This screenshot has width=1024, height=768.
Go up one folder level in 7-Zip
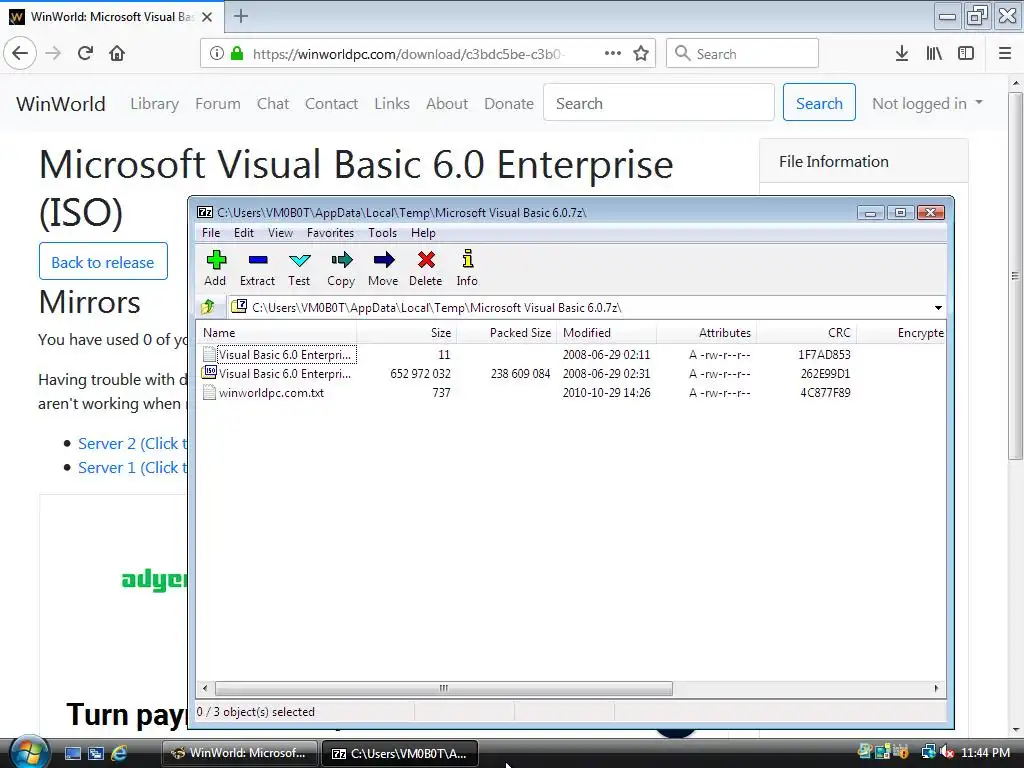click(x=208, y=307)
